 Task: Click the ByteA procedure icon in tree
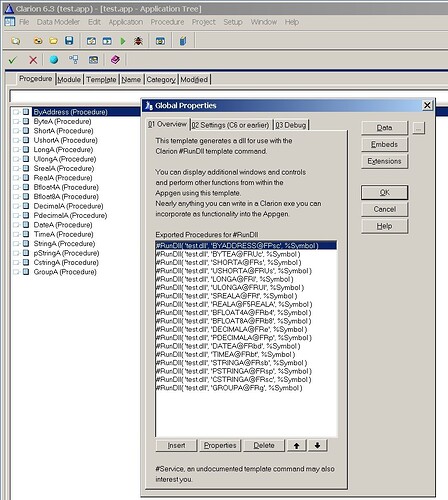(x=26, y=121)
